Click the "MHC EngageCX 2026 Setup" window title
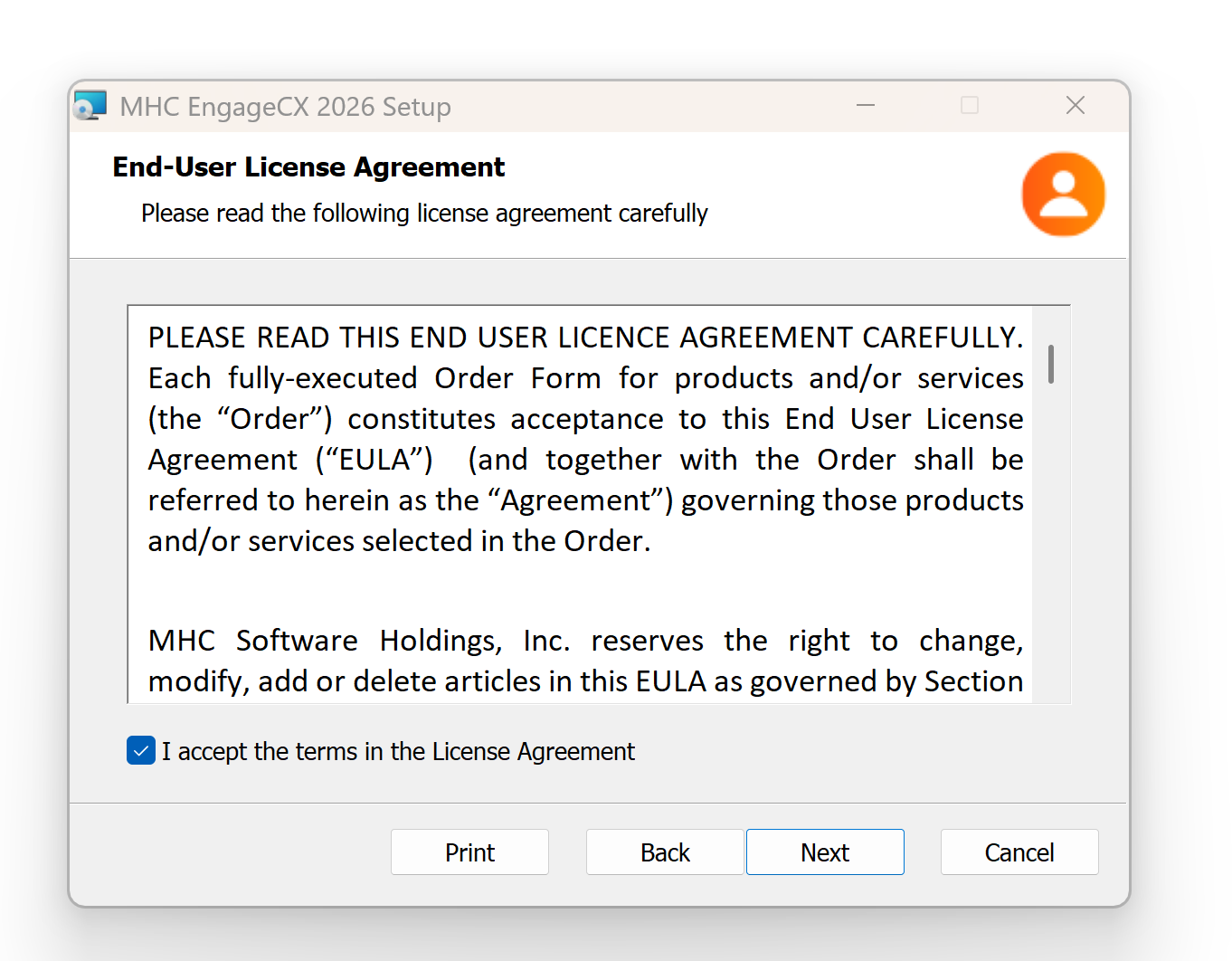Viewport: 1232px width, 961px height. point(286,107)
